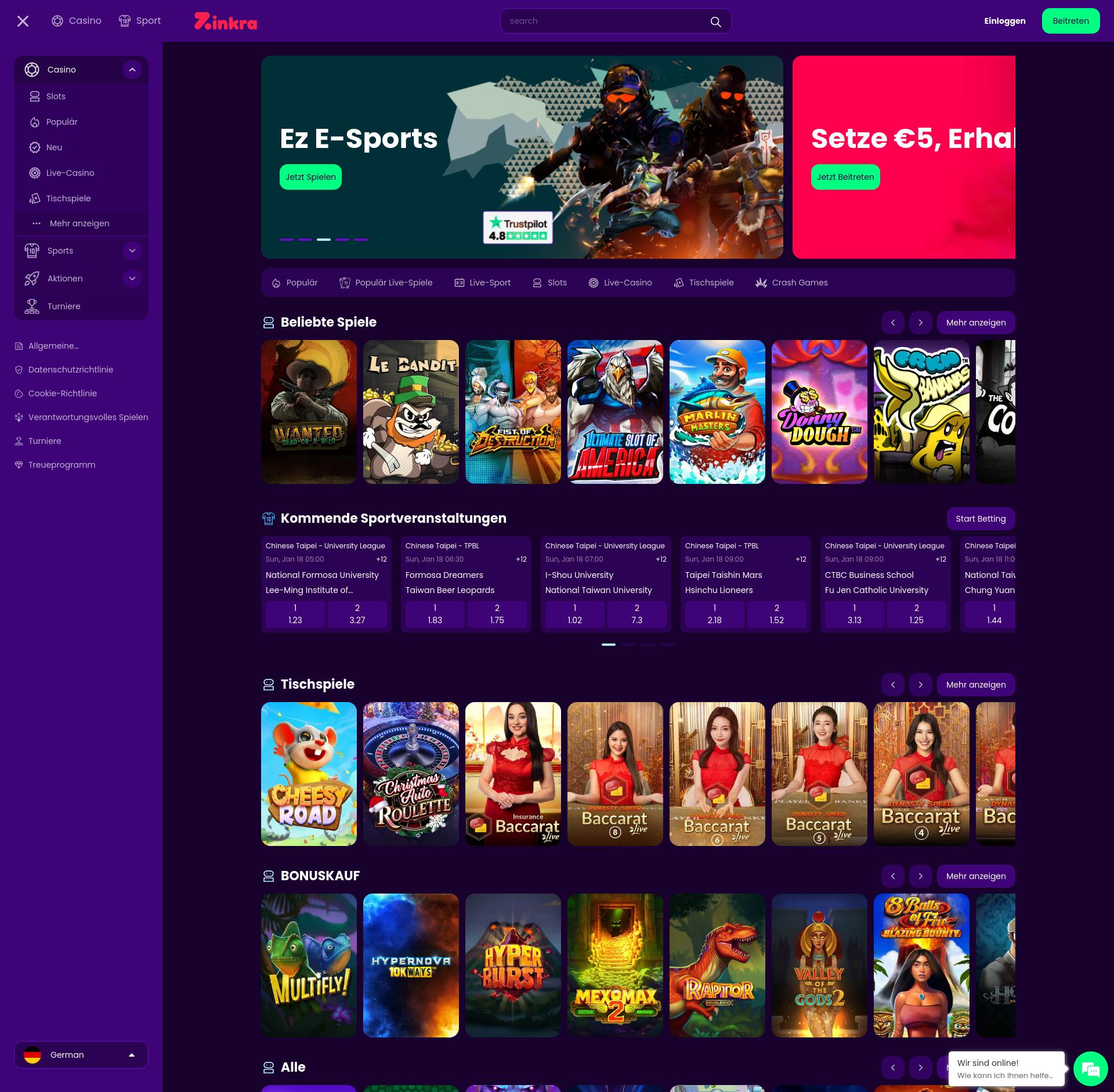Select first banner carousel indicator
The height and width of the screenshot is (1092, 1114).
[287, 239]
